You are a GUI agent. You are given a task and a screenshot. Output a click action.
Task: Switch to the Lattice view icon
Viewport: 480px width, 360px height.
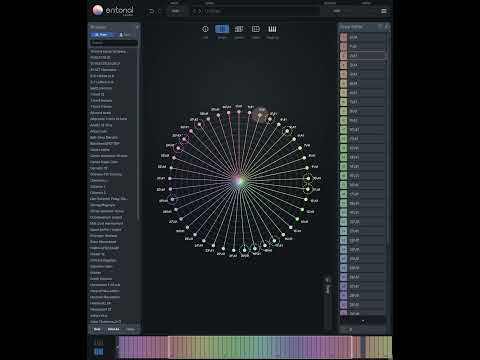(239, 29)
